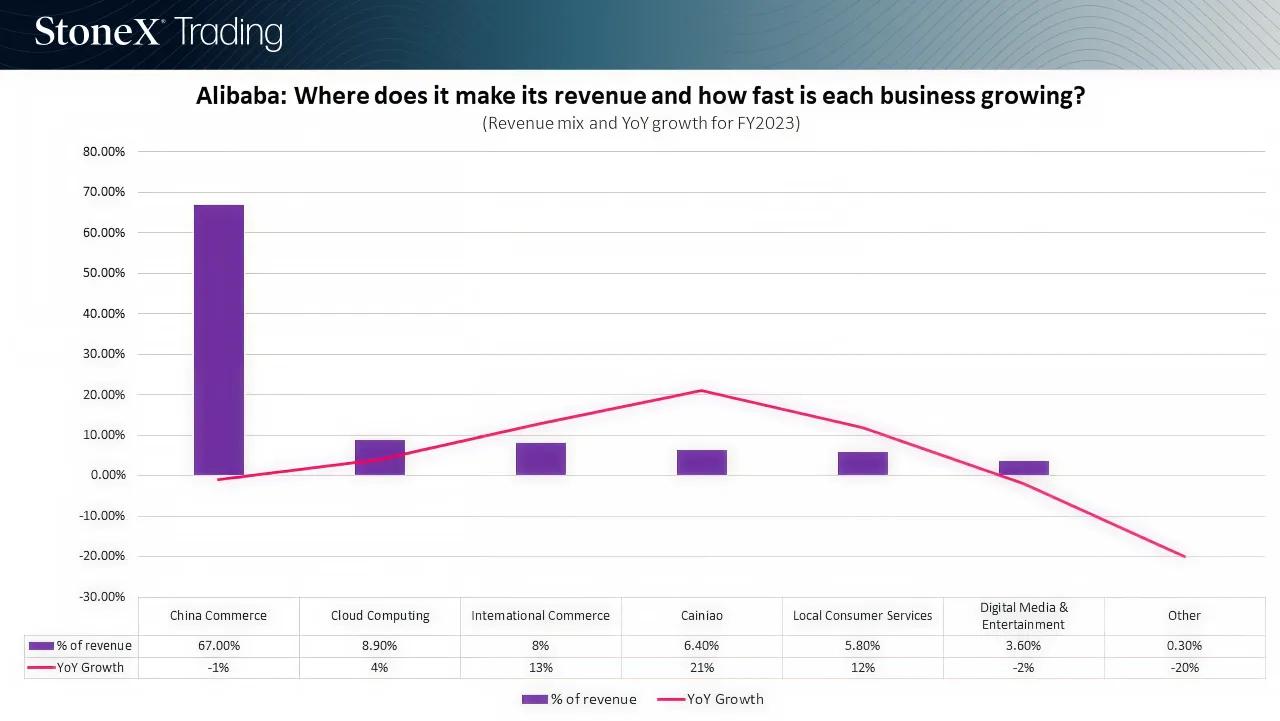Select the "8%" International Commerce revenue cell
This screenshot has height=721, width=1280.
pyautogui.click(x=541, y=646)
